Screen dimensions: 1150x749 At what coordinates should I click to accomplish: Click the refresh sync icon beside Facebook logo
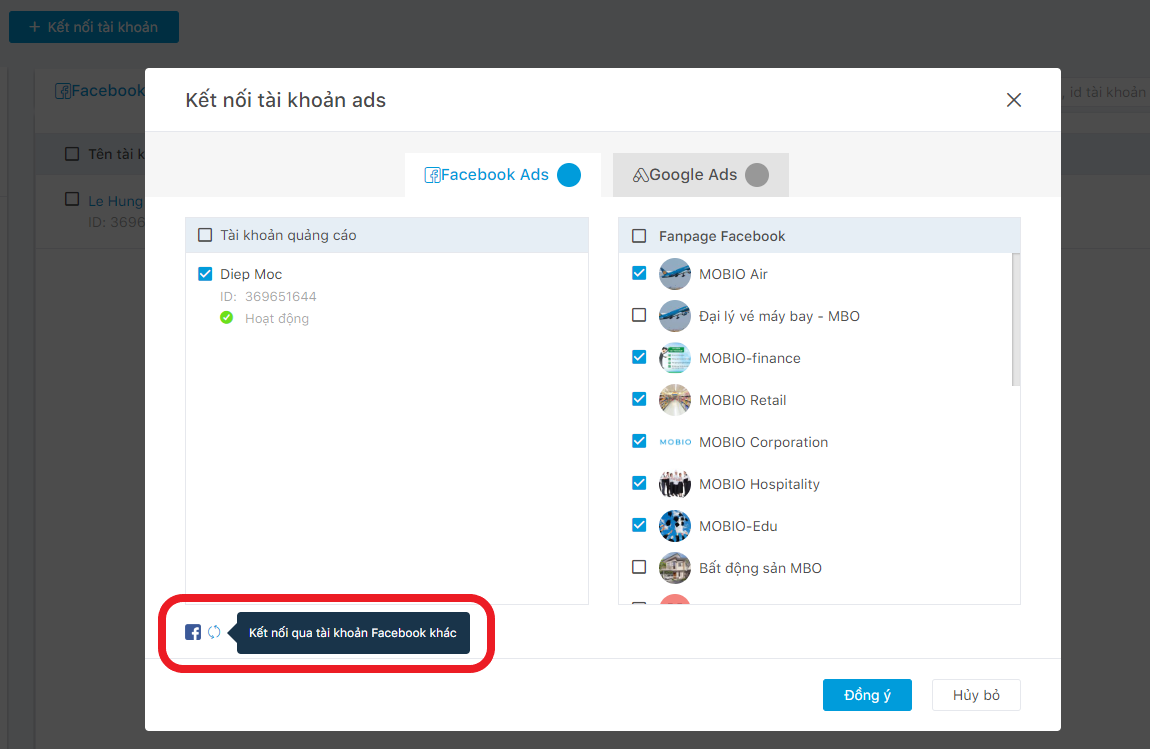click(214, 632)
